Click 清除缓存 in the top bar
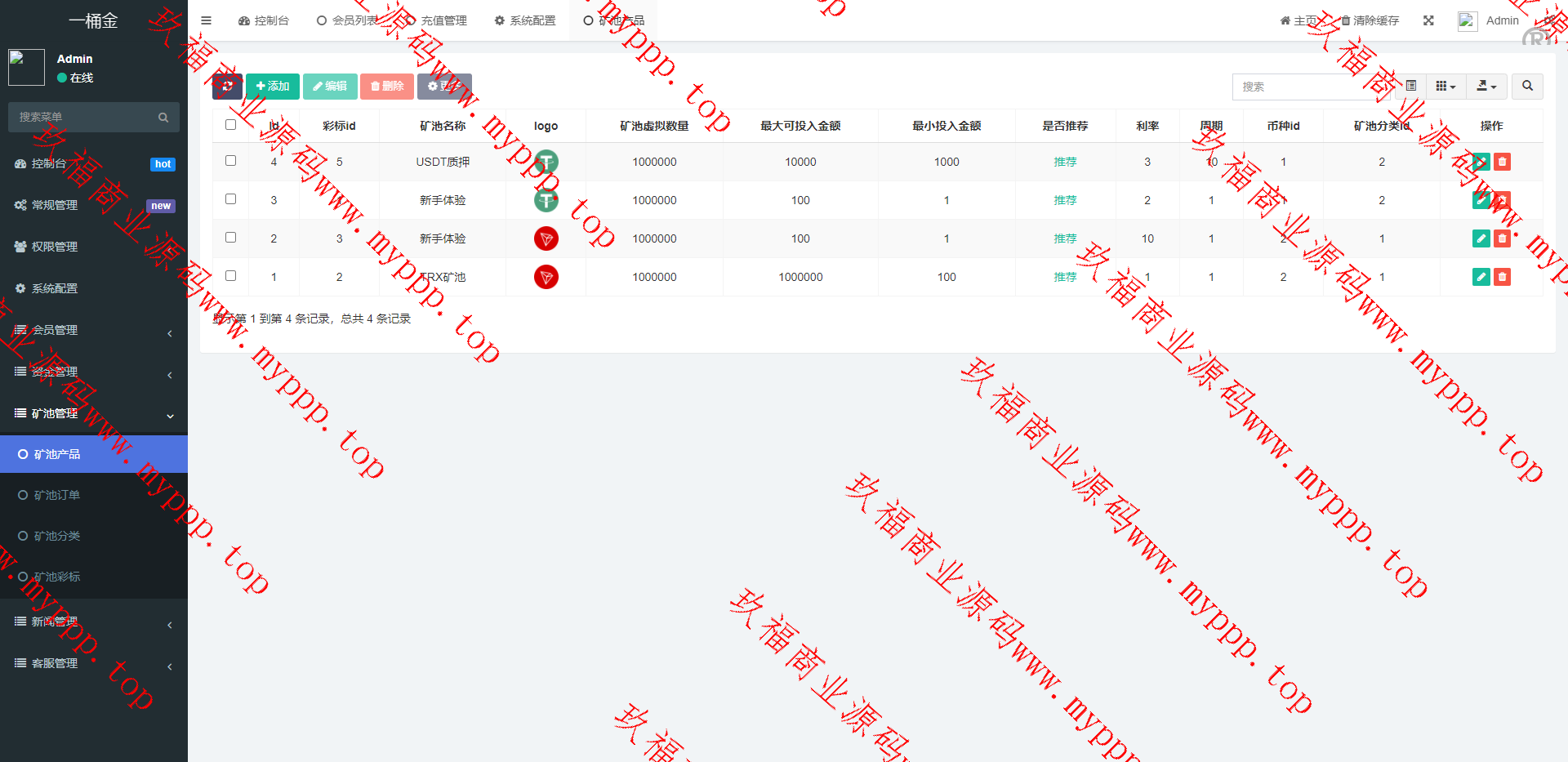The image size is (1568, 762). [x=1370, y=20]
